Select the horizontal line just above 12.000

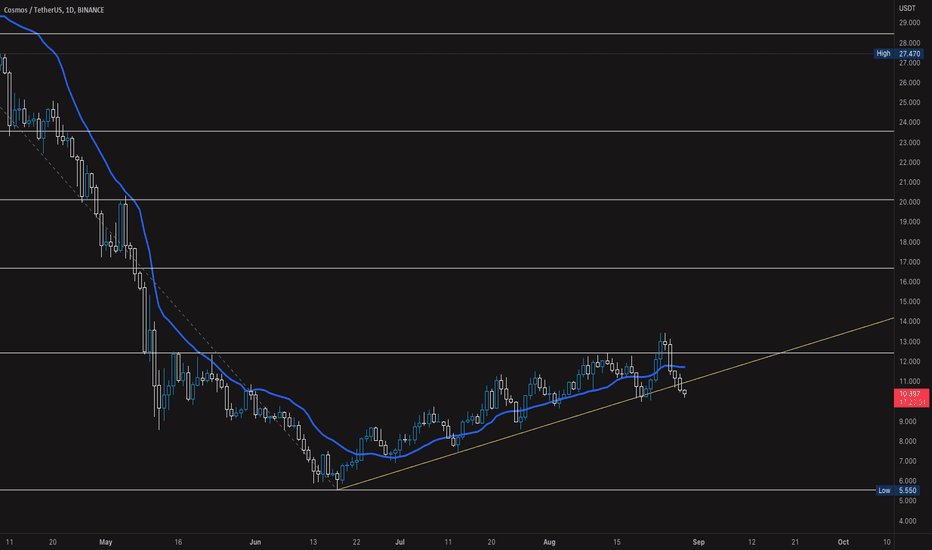tap(446, 353)
